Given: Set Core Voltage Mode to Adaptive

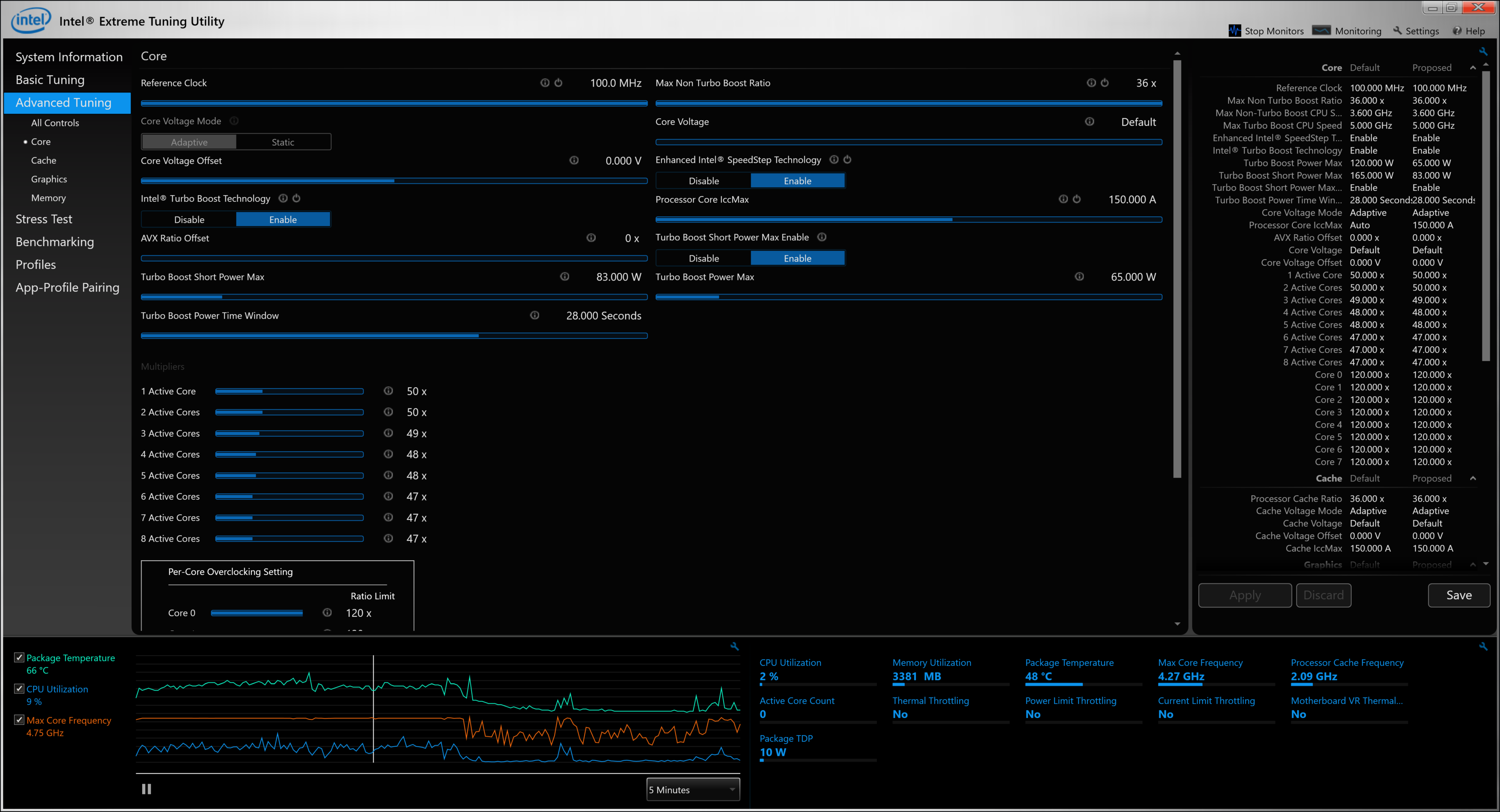Looking at the screenshot, I should (x=189, y=142).
